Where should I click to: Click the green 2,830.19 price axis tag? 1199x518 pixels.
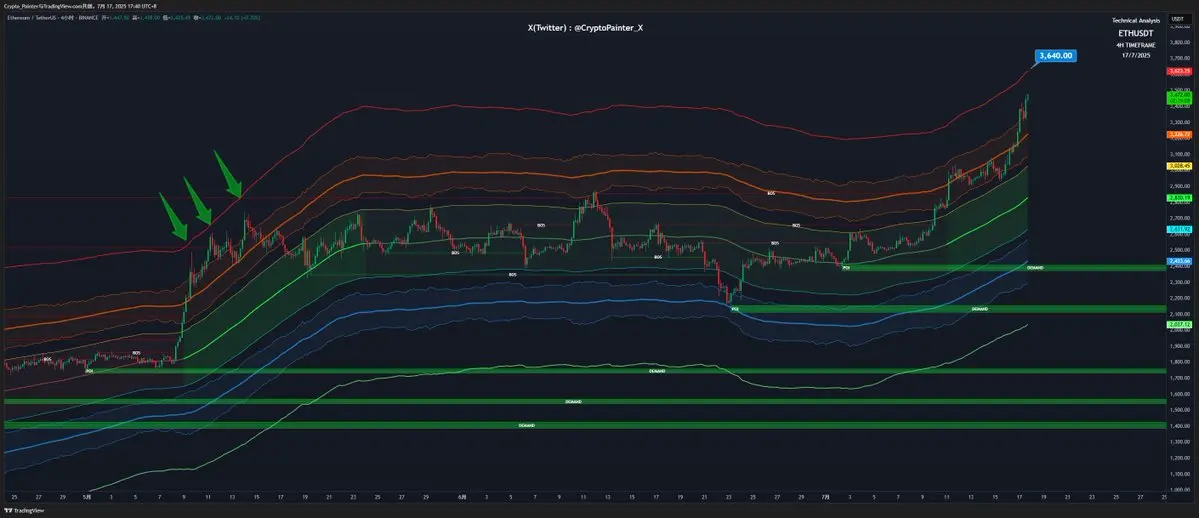[x=1178, y=198]
